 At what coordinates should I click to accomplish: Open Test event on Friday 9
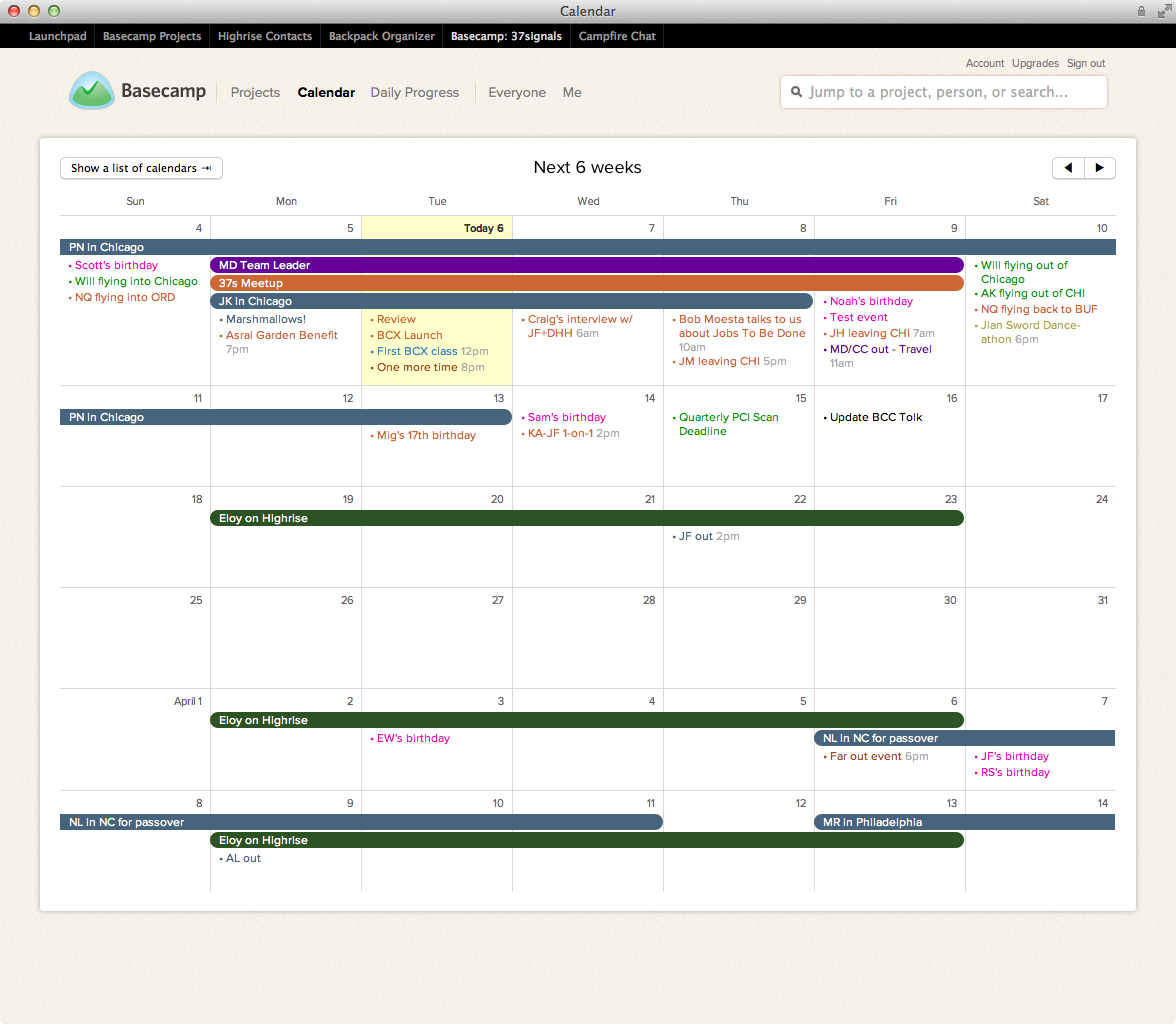click(x=858, y=317)
